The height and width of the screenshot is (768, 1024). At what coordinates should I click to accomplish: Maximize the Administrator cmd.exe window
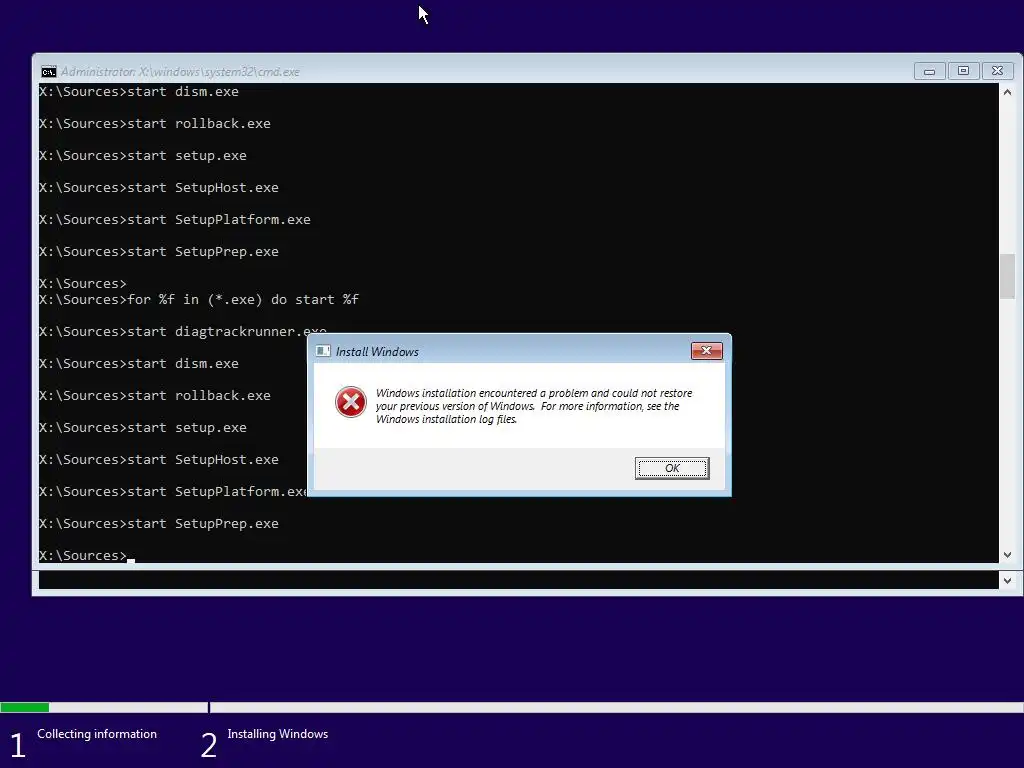963,71
